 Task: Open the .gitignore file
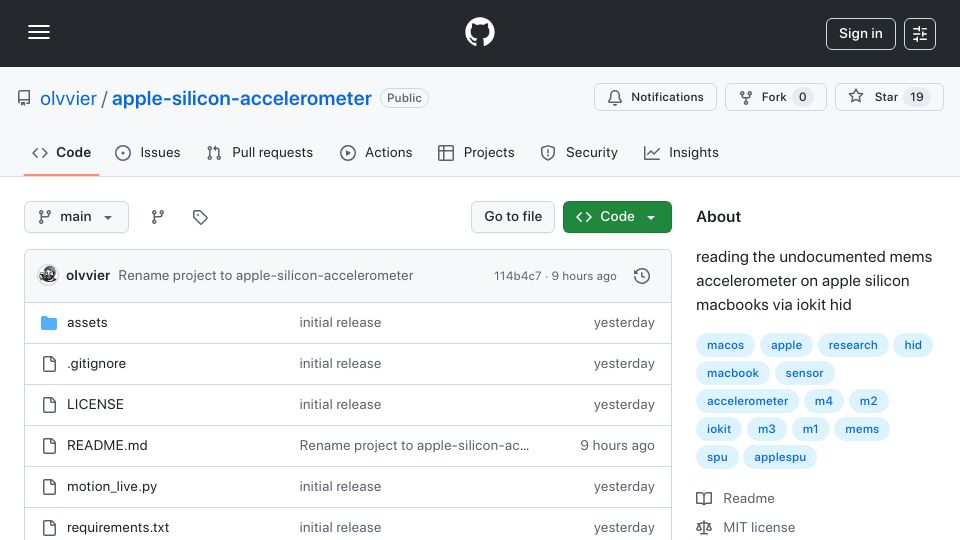pos(96,364)
